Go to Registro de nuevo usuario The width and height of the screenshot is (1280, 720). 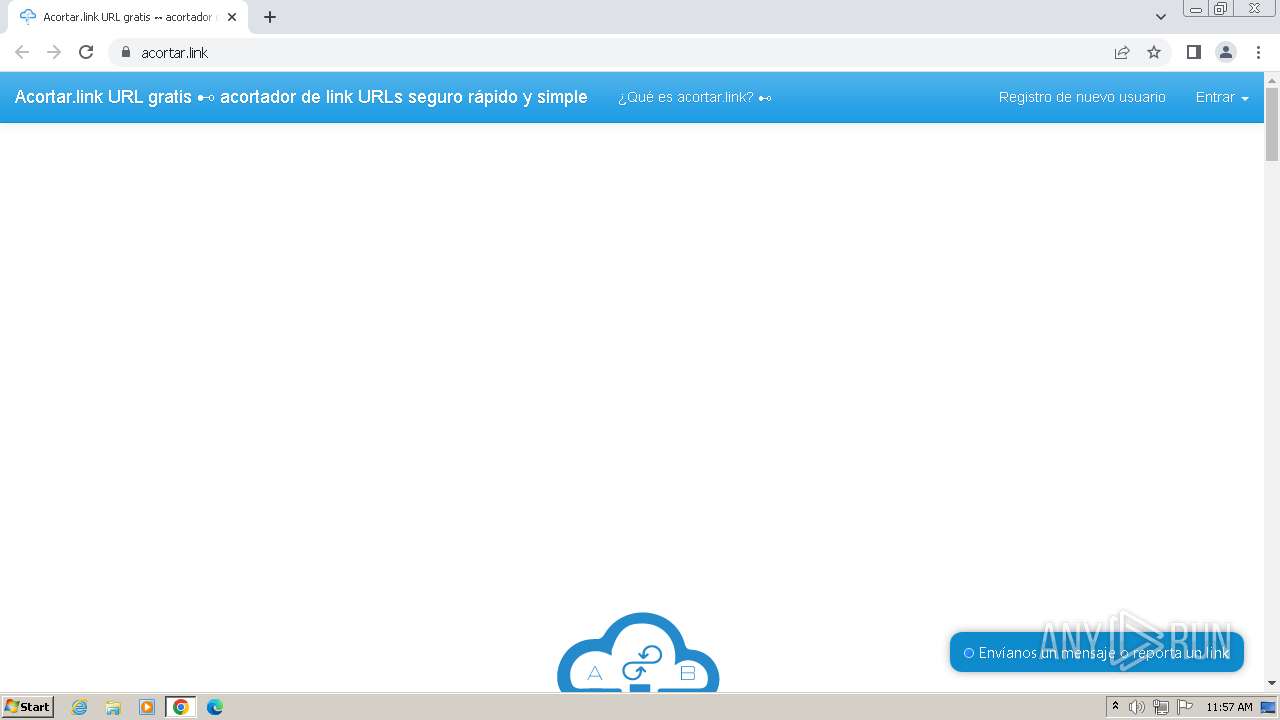pyautogui.click(x=1082, y=97)
